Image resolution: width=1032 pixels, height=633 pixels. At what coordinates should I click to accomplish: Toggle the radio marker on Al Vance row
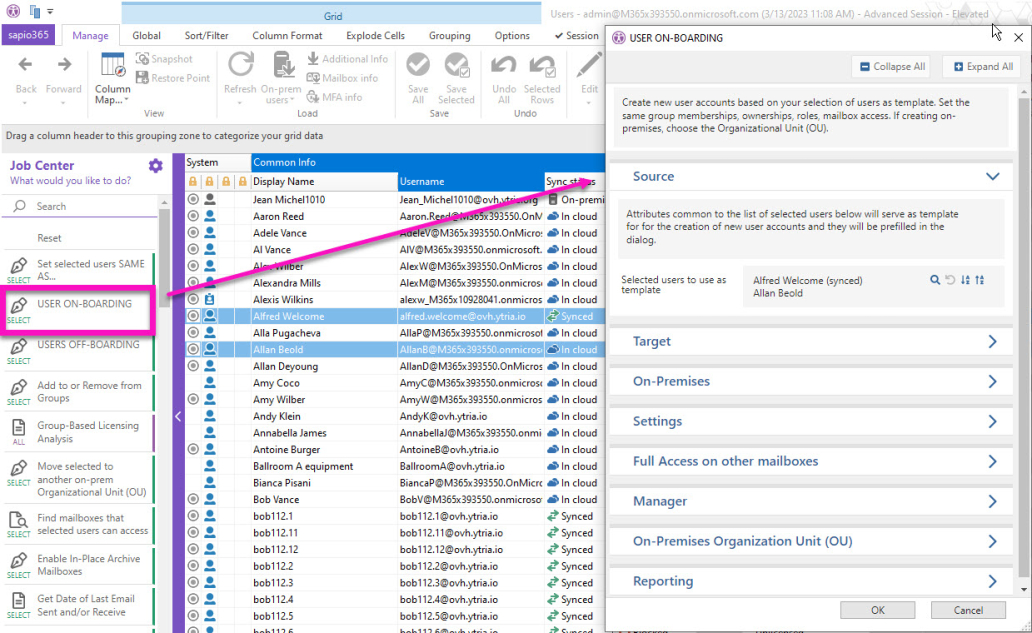point(193,249)
